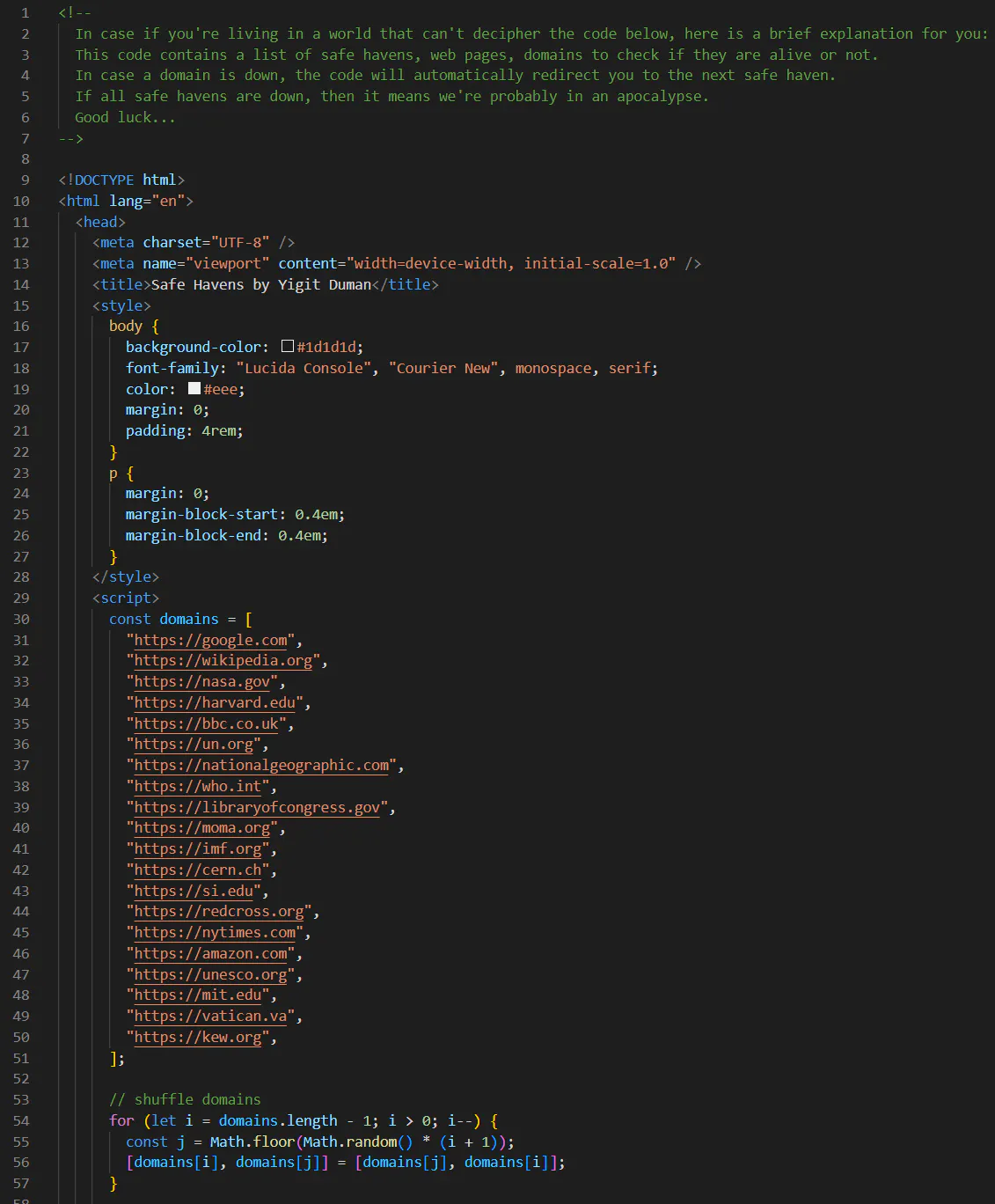
Task: Select the https://si.edu link
Action: [x=194, y=891]
